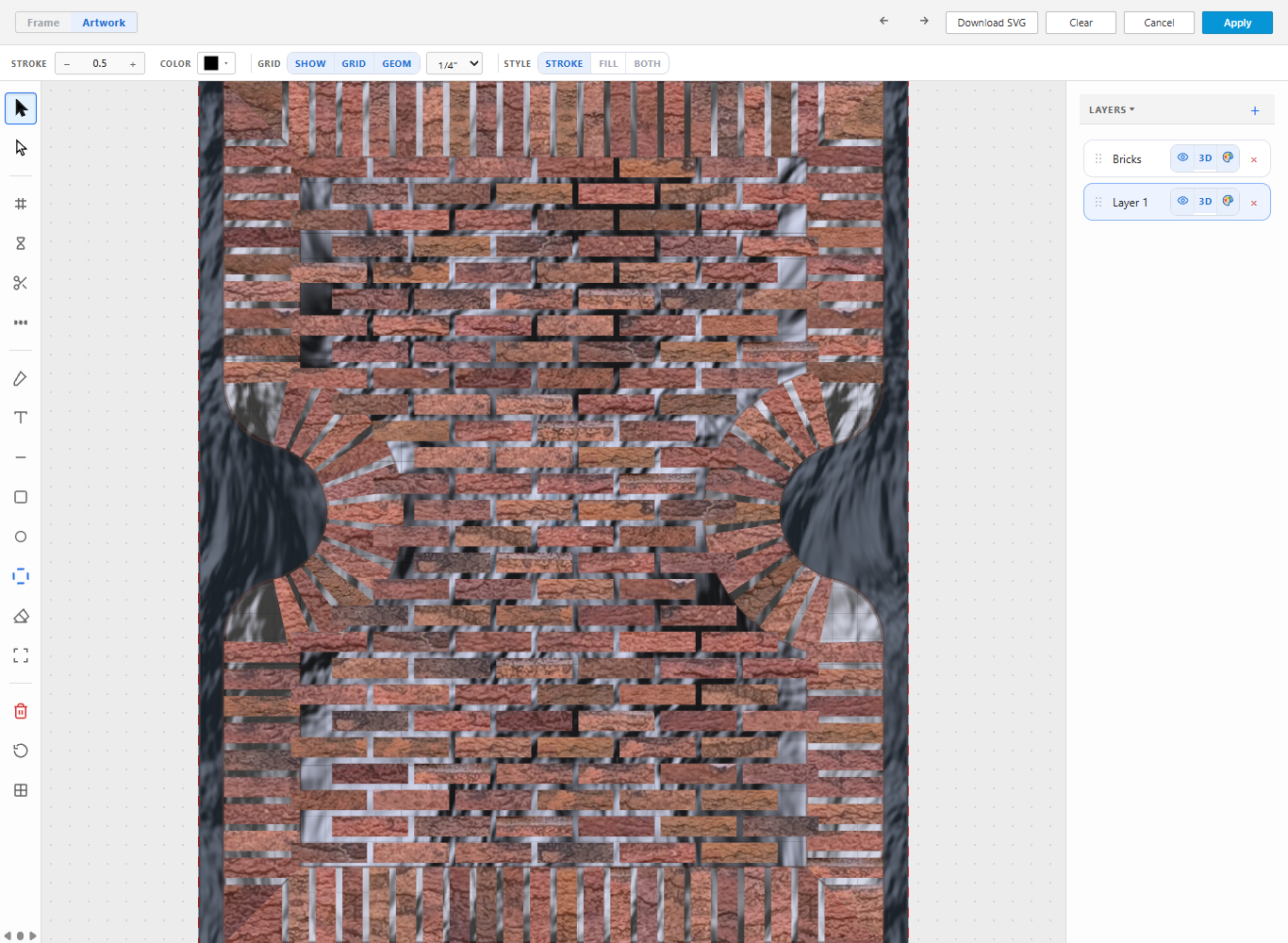Select the pencil draw tool
This screenshot has height=943, width=1288.
(x=21, y=378)
